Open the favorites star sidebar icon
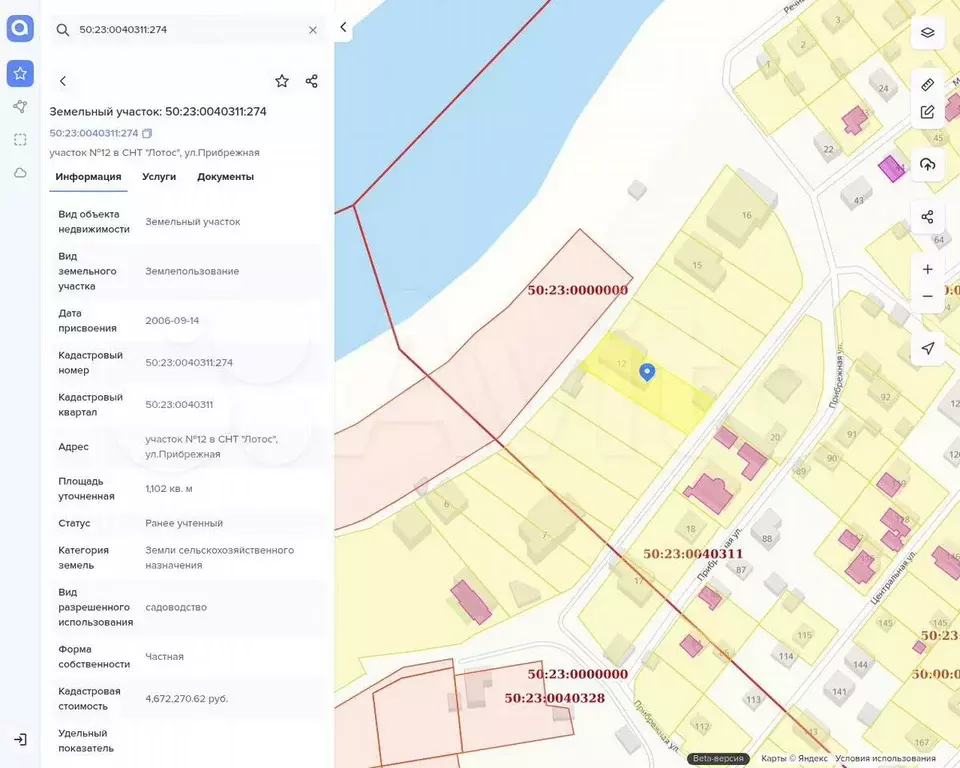 (20, 73)
